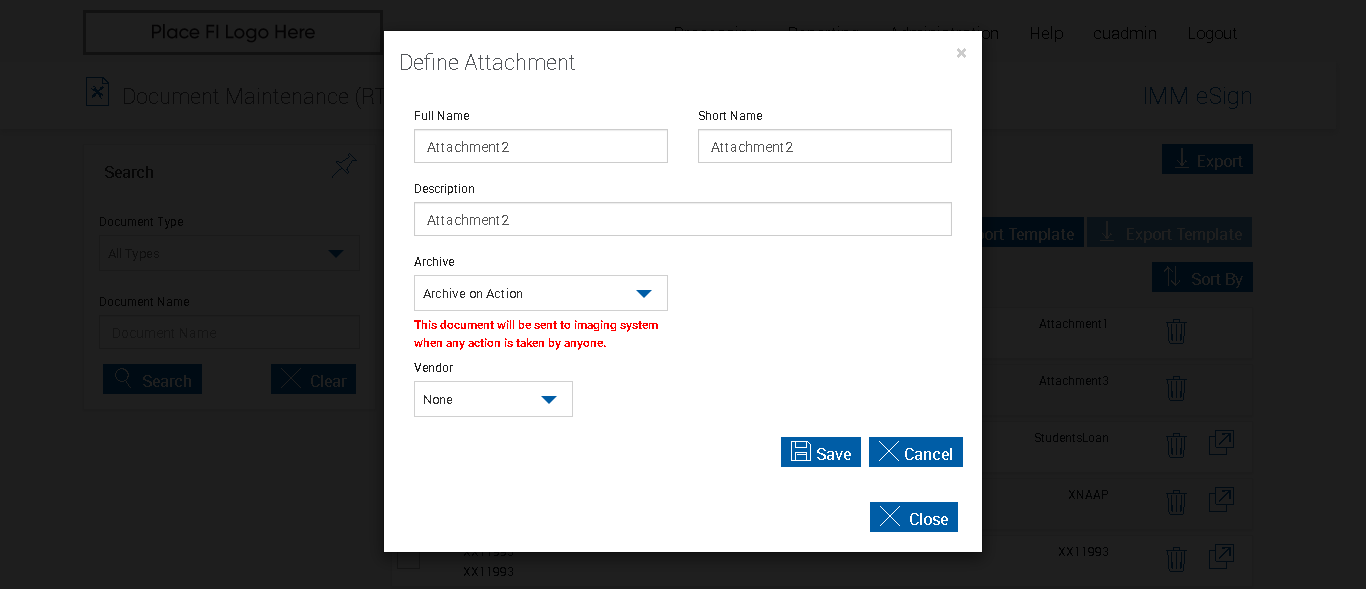Delete the Attachment1 row via trash icon
This screenshot has width=1366, height=589.
(x=1176, y=331)
